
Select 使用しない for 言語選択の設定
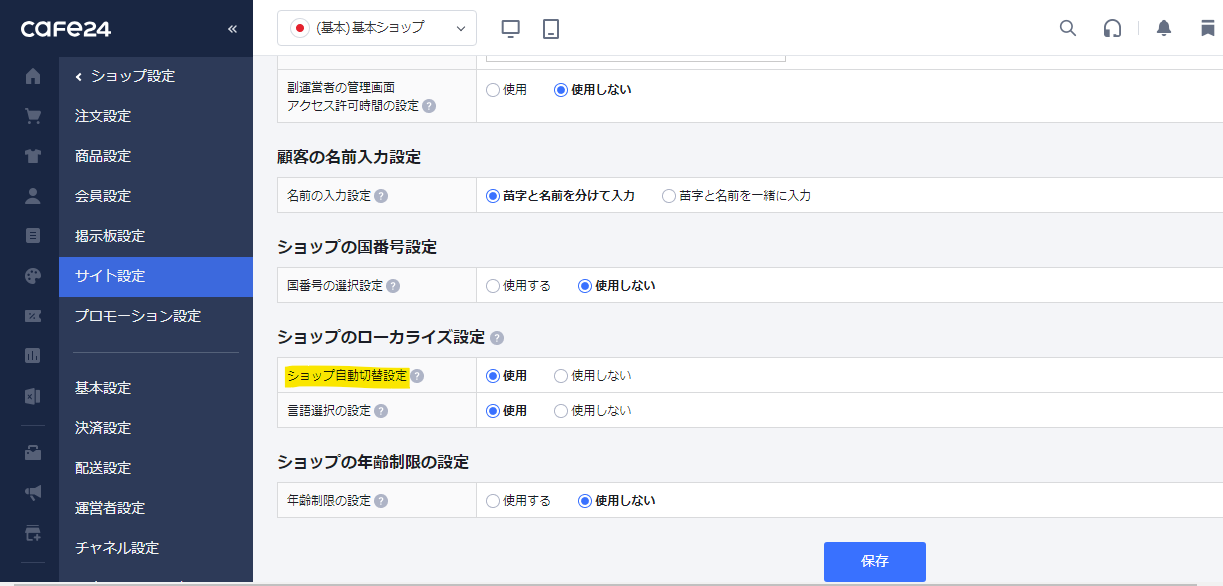(x=561, y=411)
